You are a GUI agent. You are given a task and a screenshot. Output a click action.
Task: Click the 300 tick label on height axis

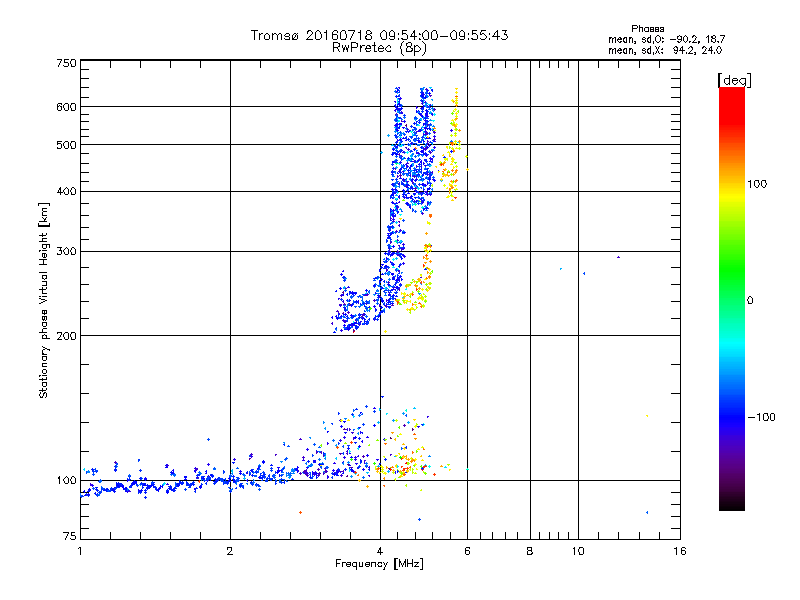click(x=66, y=251)
